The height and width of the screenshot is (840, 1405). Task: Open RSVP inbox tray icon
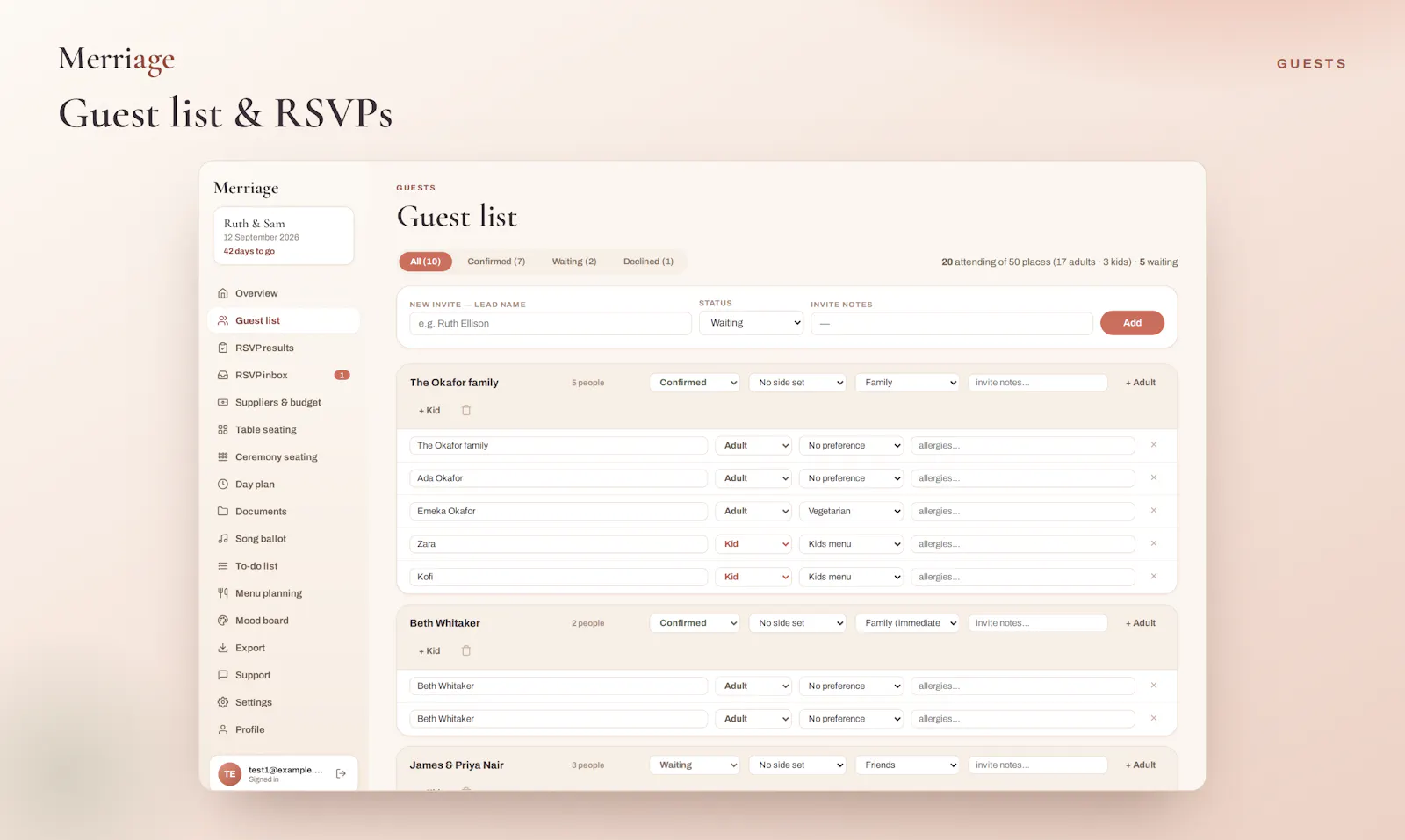223,375
